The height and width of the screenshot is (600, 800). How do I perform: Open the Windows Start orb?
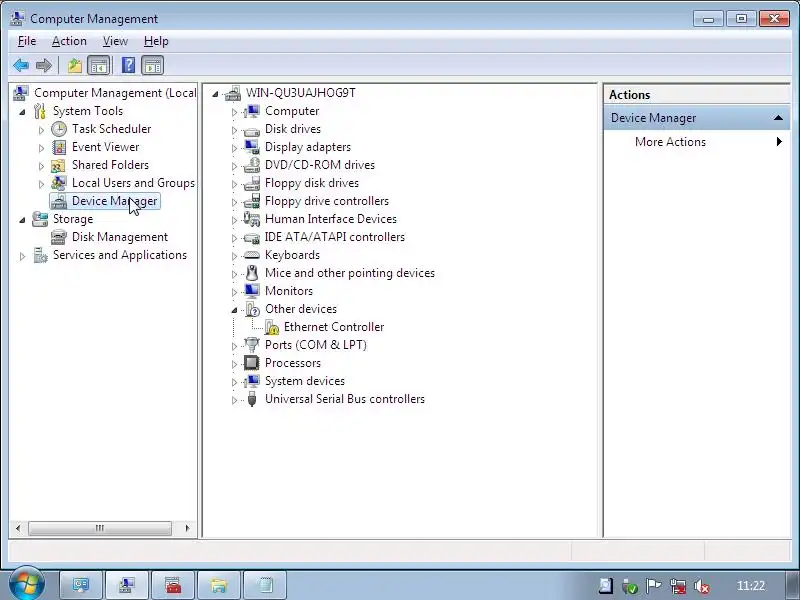tap(26, 583)
